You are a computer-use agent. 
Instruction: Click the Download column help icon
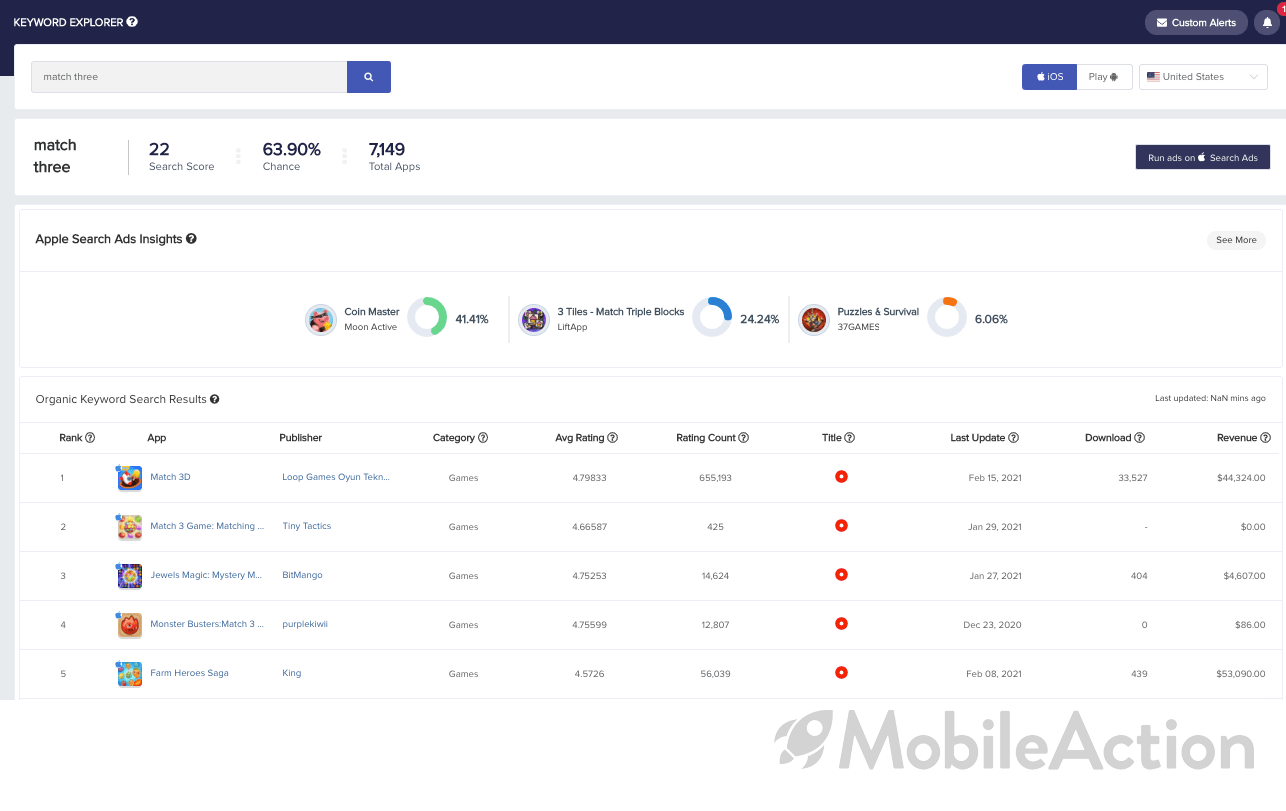1140,438
